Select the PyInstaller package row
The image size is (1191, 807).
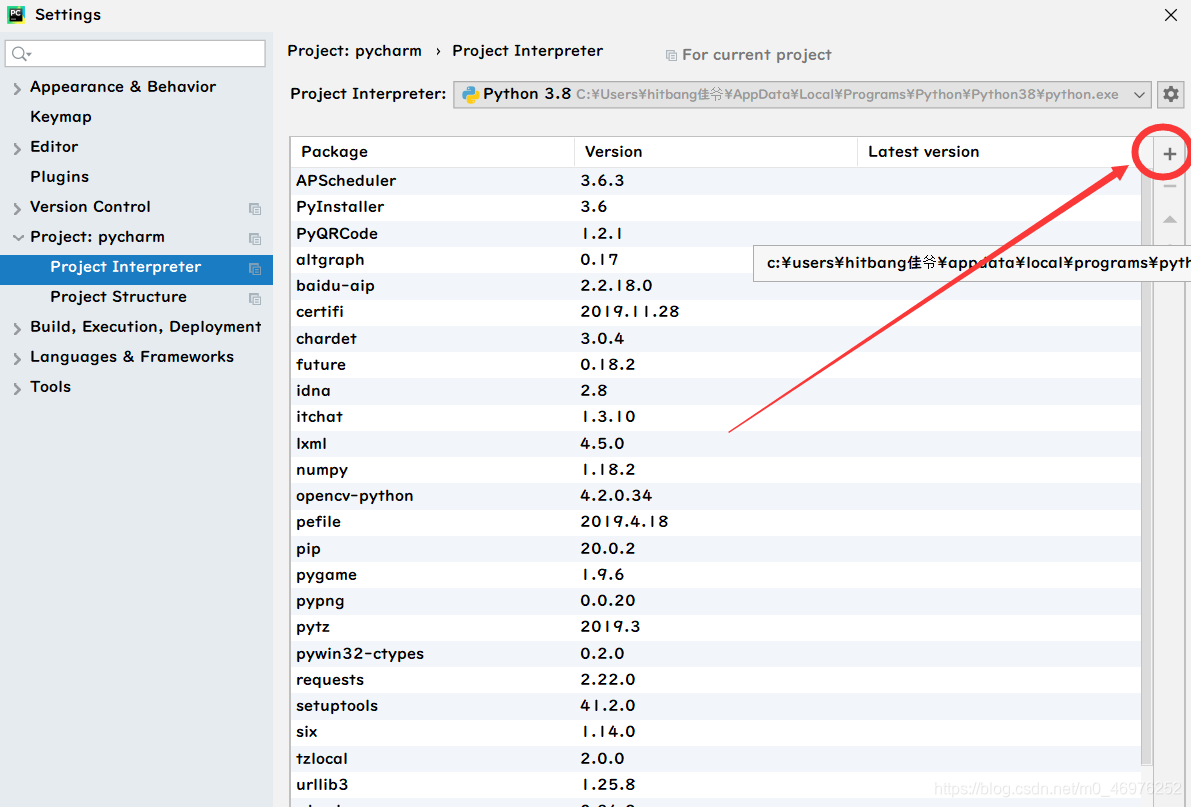point(716,207)
